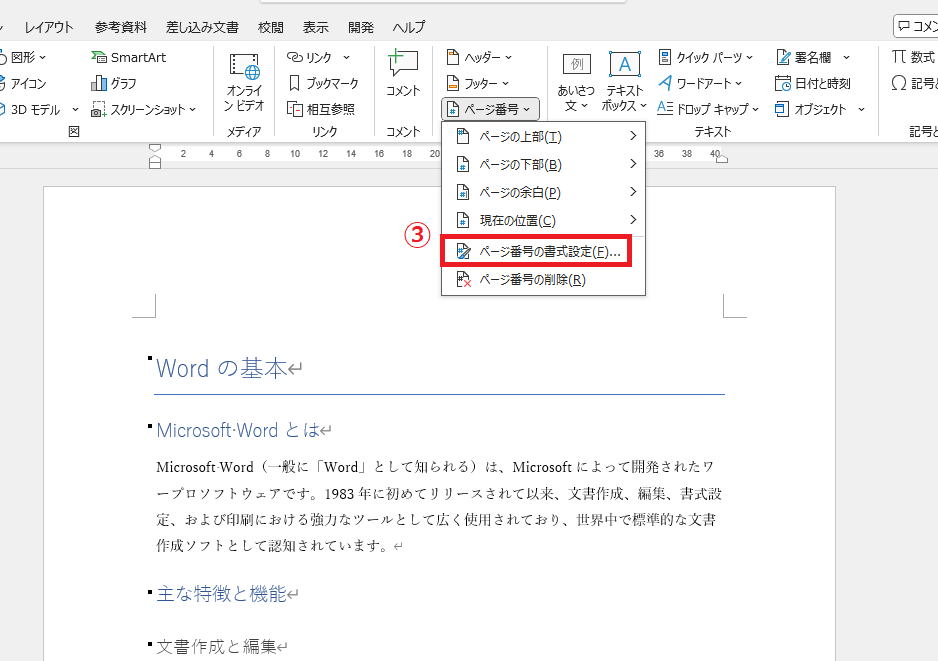
Task: Insert a ブックマーク
Action: 323,83
